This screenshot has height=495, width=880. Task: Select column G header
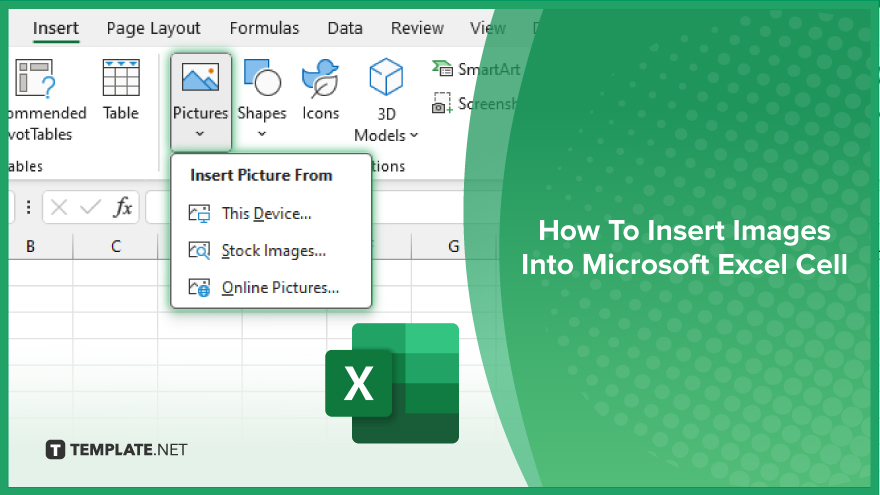tap(453, 246)
